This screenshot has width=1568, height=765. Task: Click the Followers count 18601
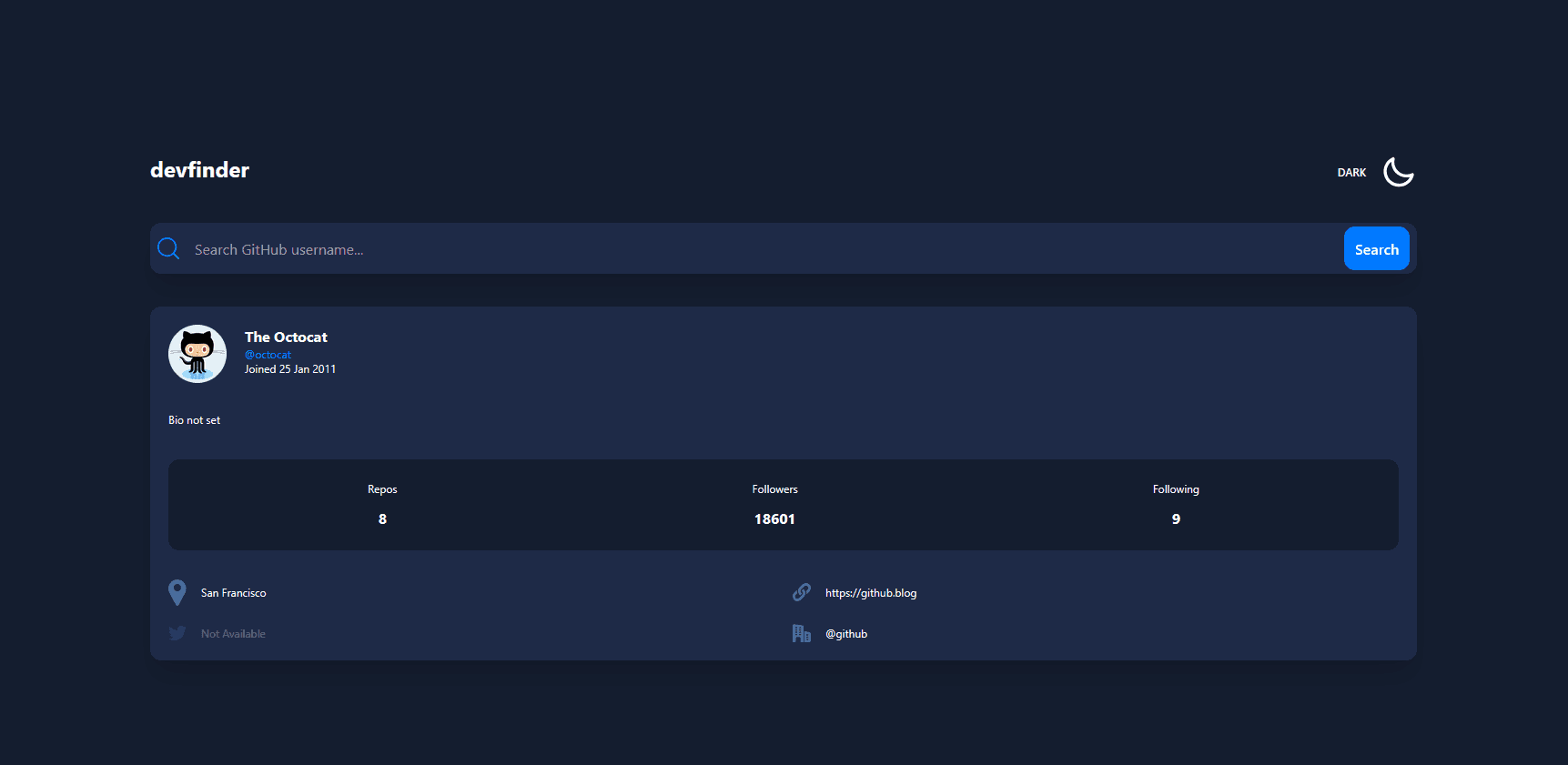(x=774, y=519)
